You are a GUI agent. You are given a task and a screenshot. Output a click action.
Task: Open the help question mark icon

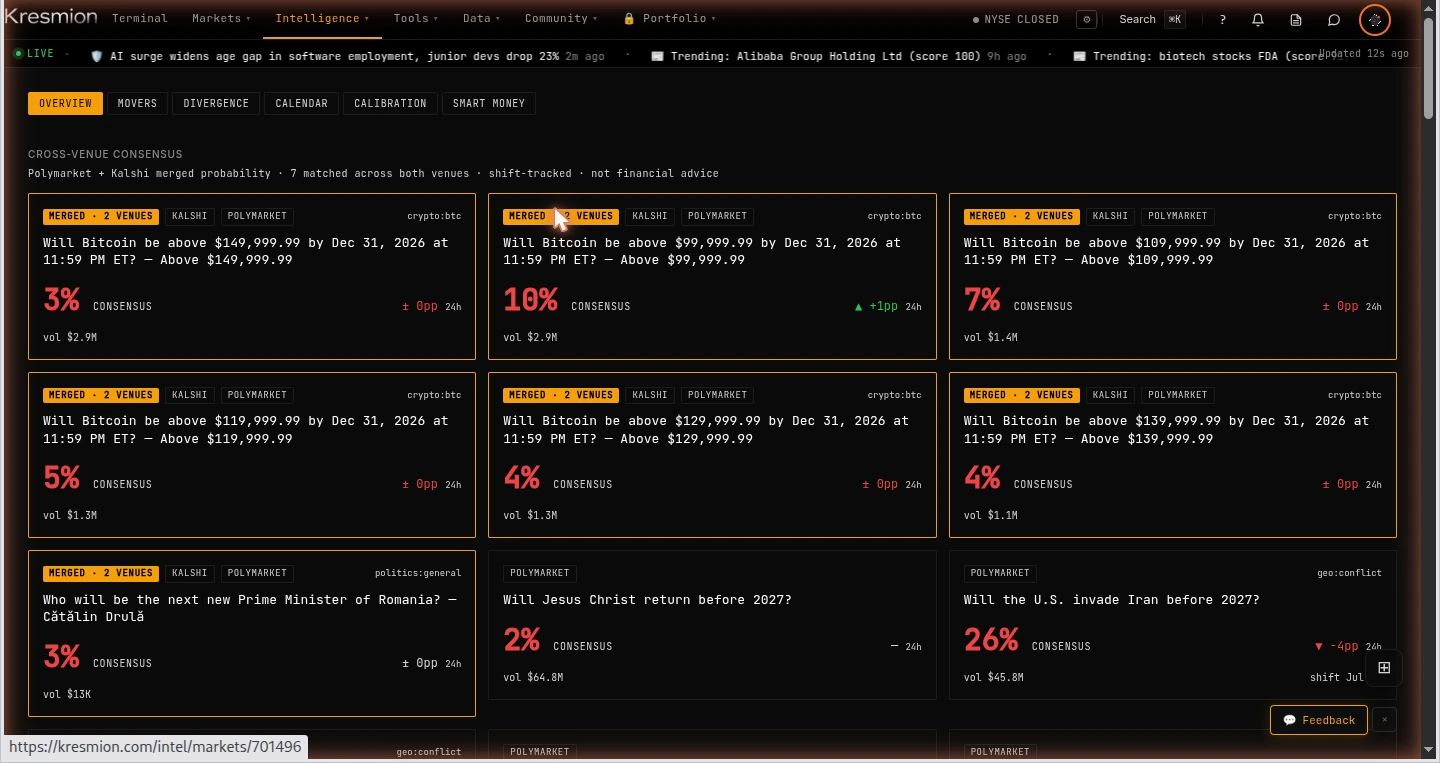[x=1222, y=19]
